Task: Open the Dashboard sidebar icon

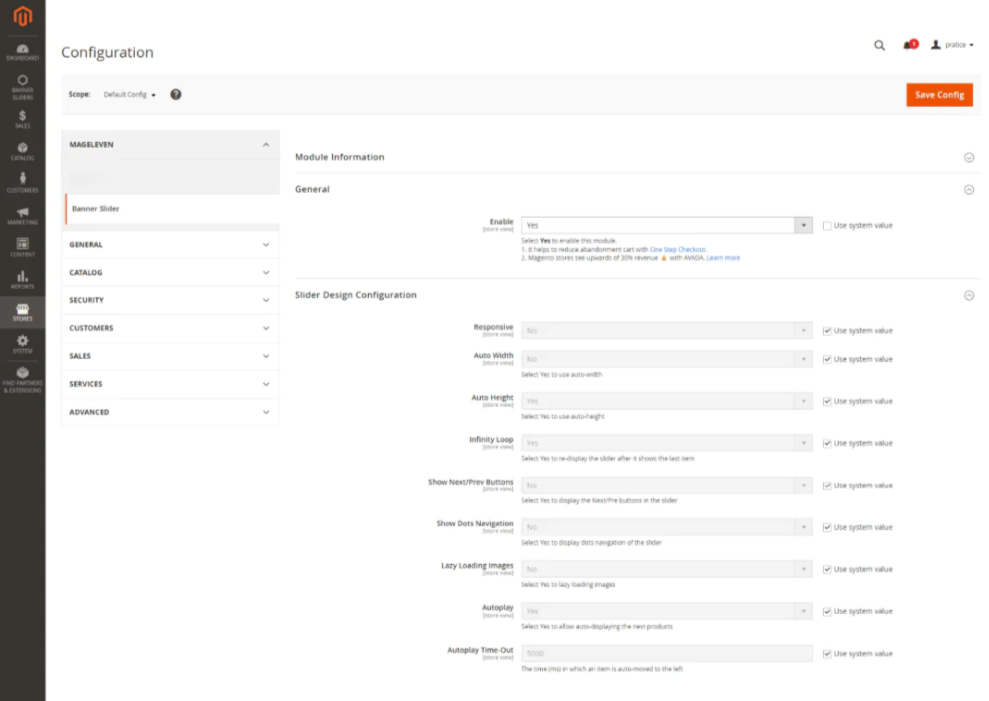Action: pos(22,52)
